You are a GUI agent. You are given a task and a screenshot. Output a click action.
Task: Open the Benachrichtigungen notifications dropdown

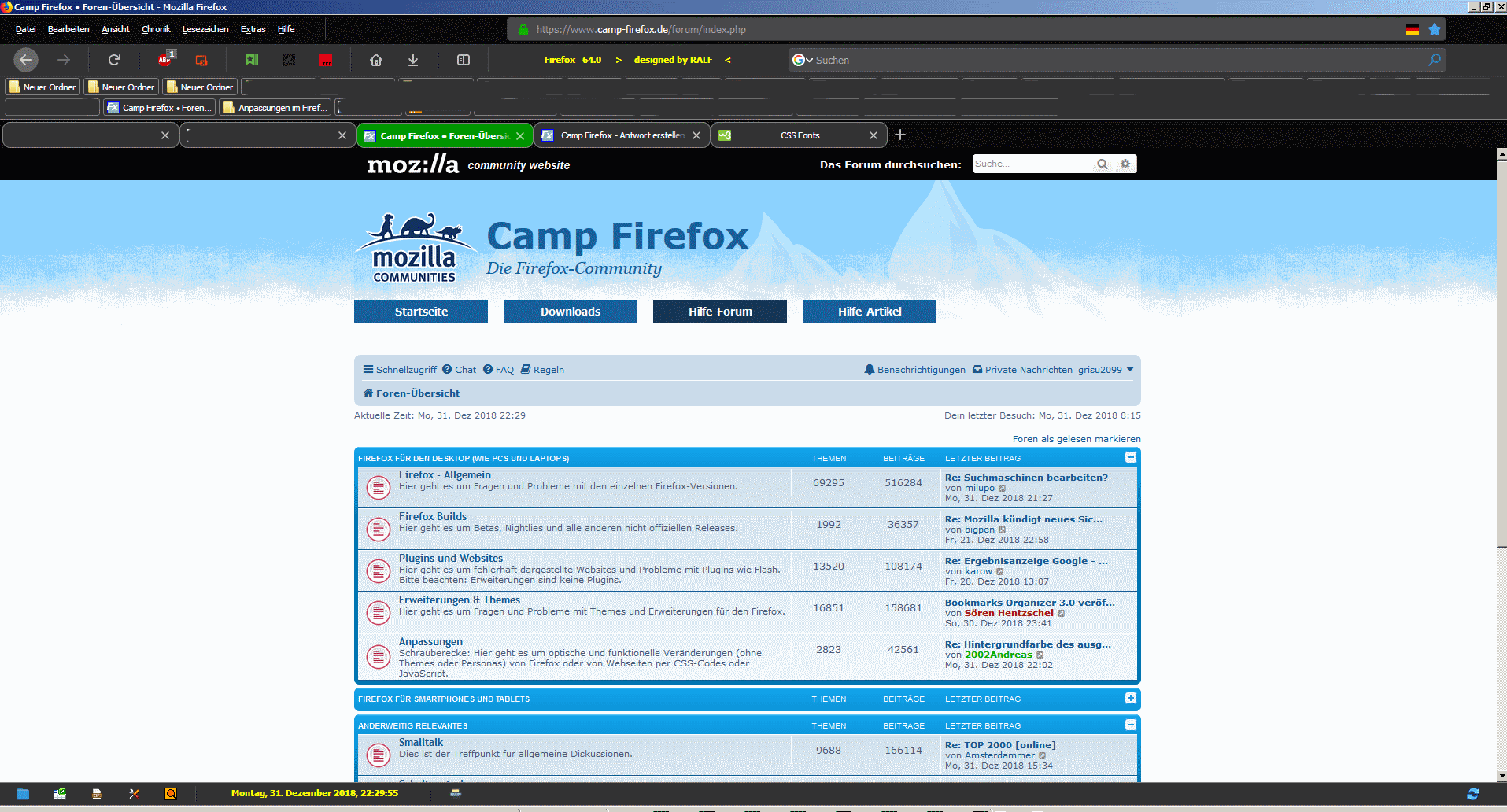[914, 370]
